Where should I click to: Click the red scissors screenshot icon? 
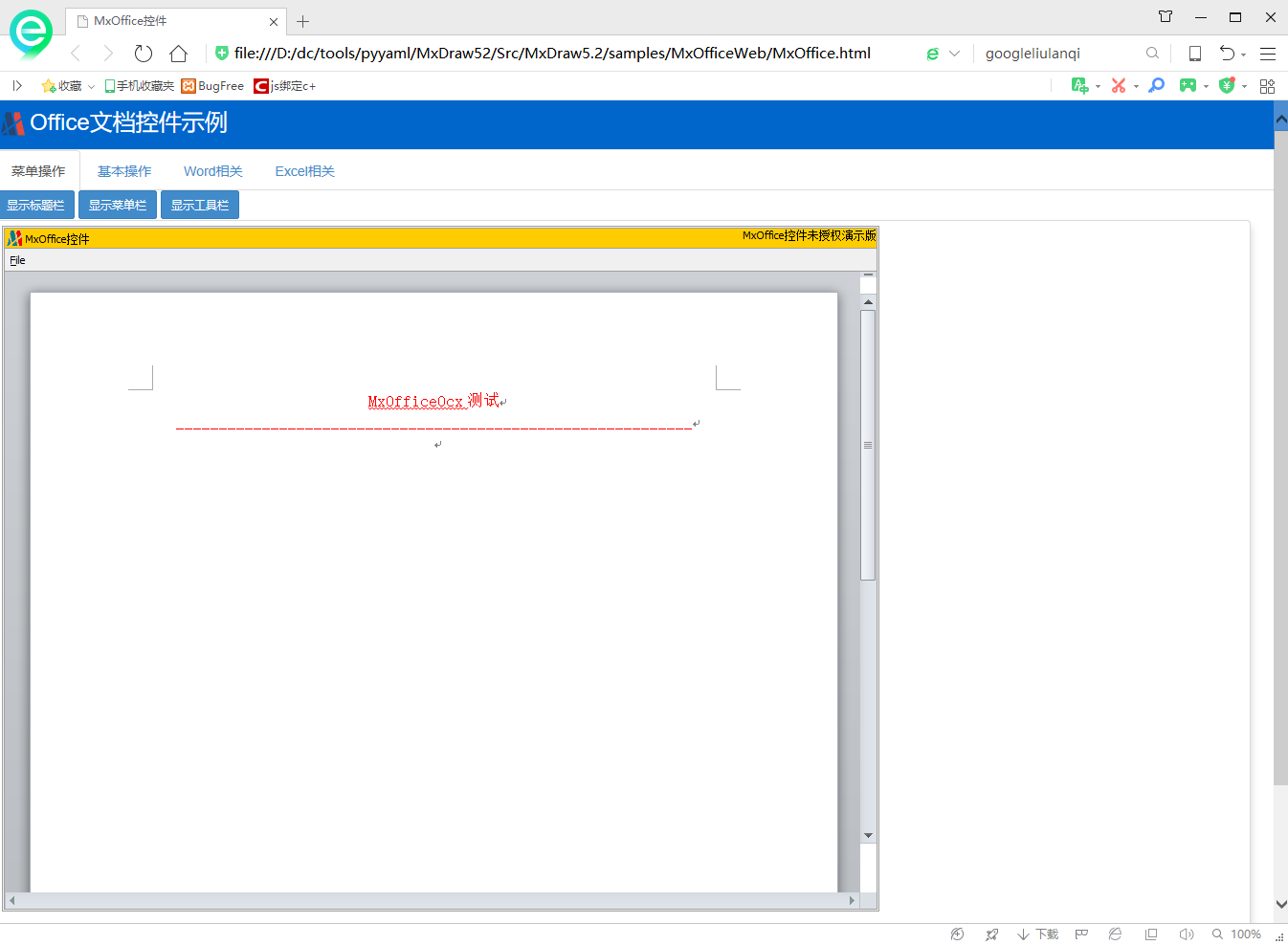click(1118, 85)
